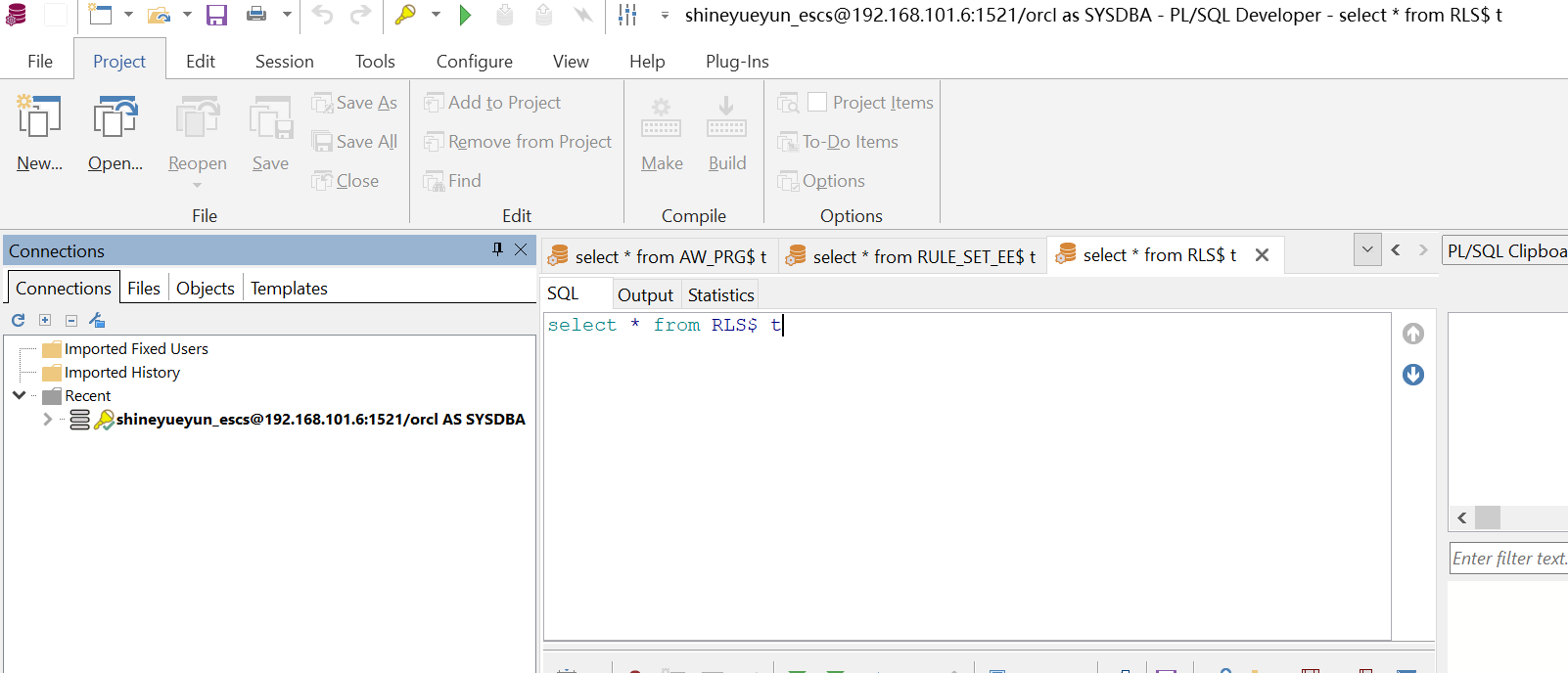Click the Redo arrow icon

pos(361,15)
